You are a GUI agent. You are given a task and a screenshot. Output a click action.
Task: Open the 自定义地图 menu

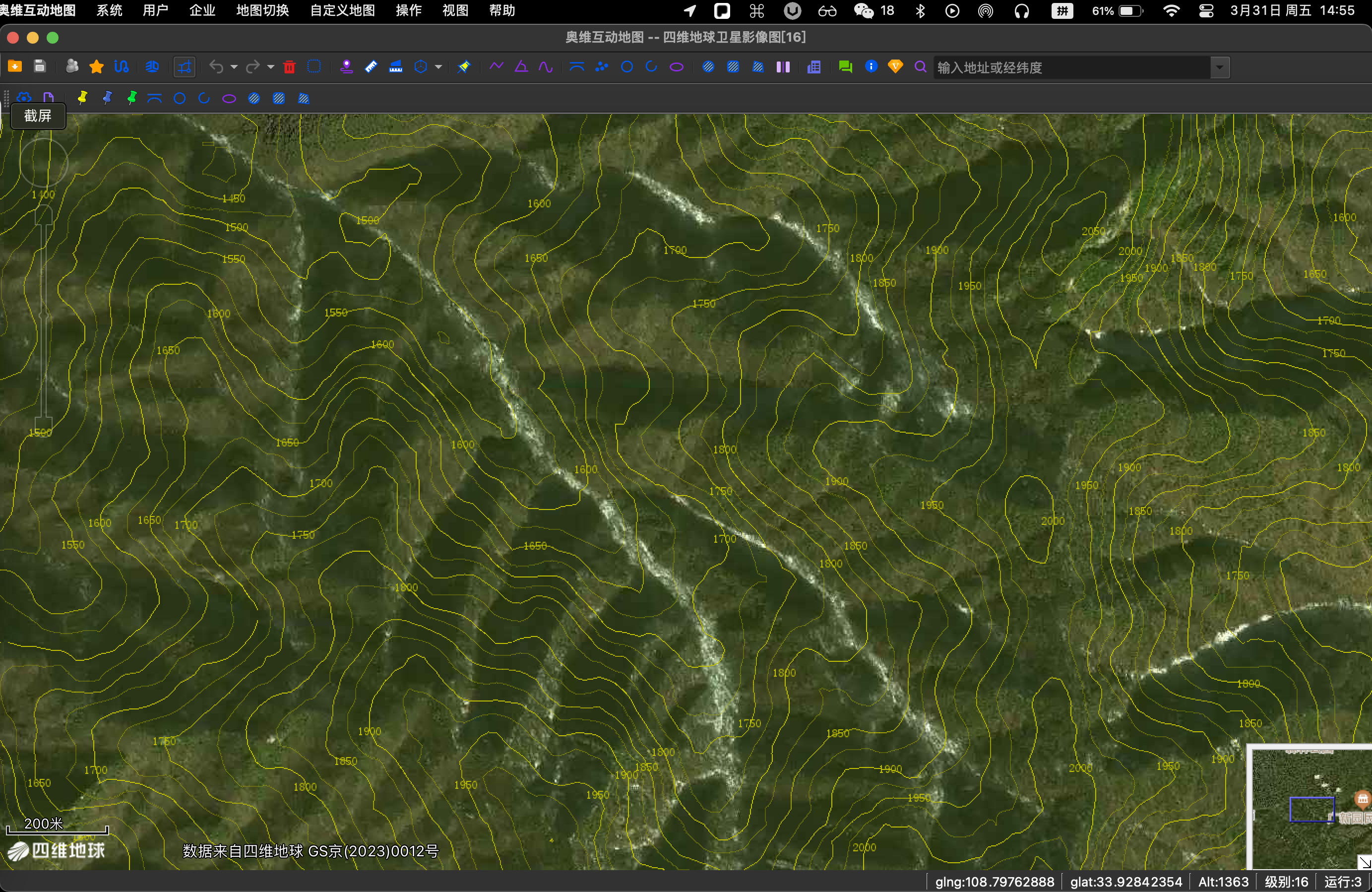pos(342,11)
